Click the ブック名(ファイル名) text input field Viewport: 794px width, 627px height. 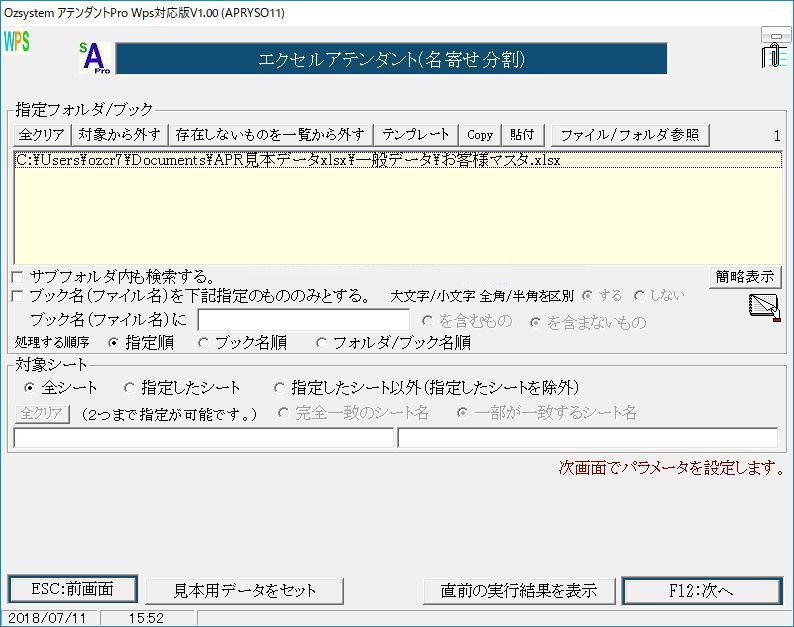(303, 321)
